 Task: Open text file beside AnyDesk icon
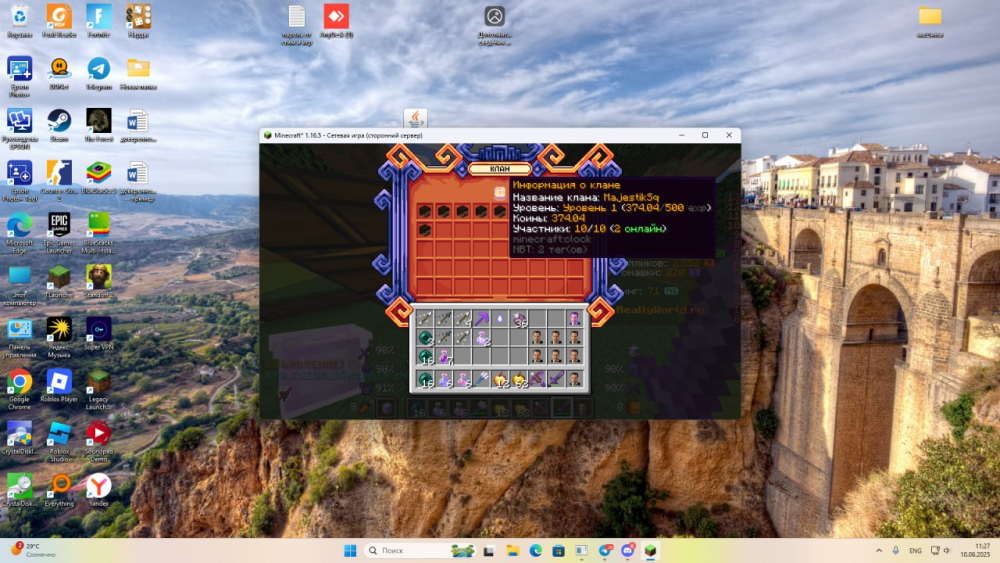pos(297,24)
